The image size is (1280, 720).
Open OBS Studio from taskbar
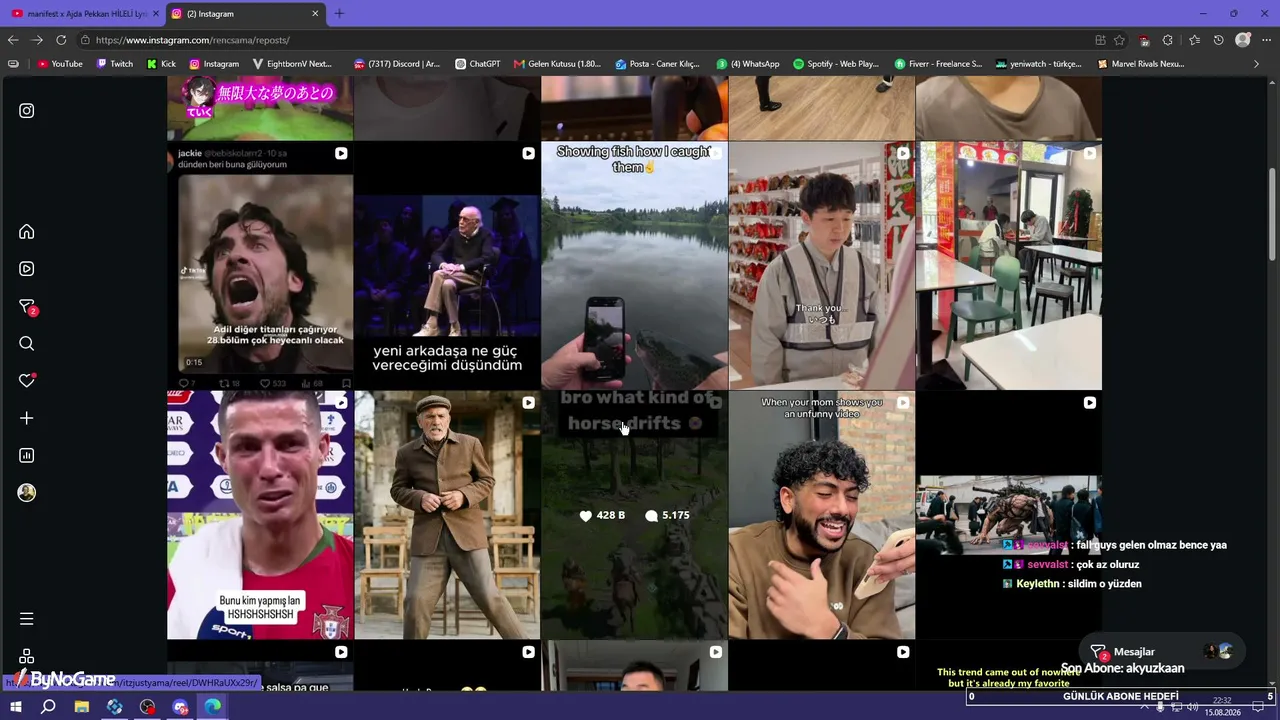tap(148, 707)
